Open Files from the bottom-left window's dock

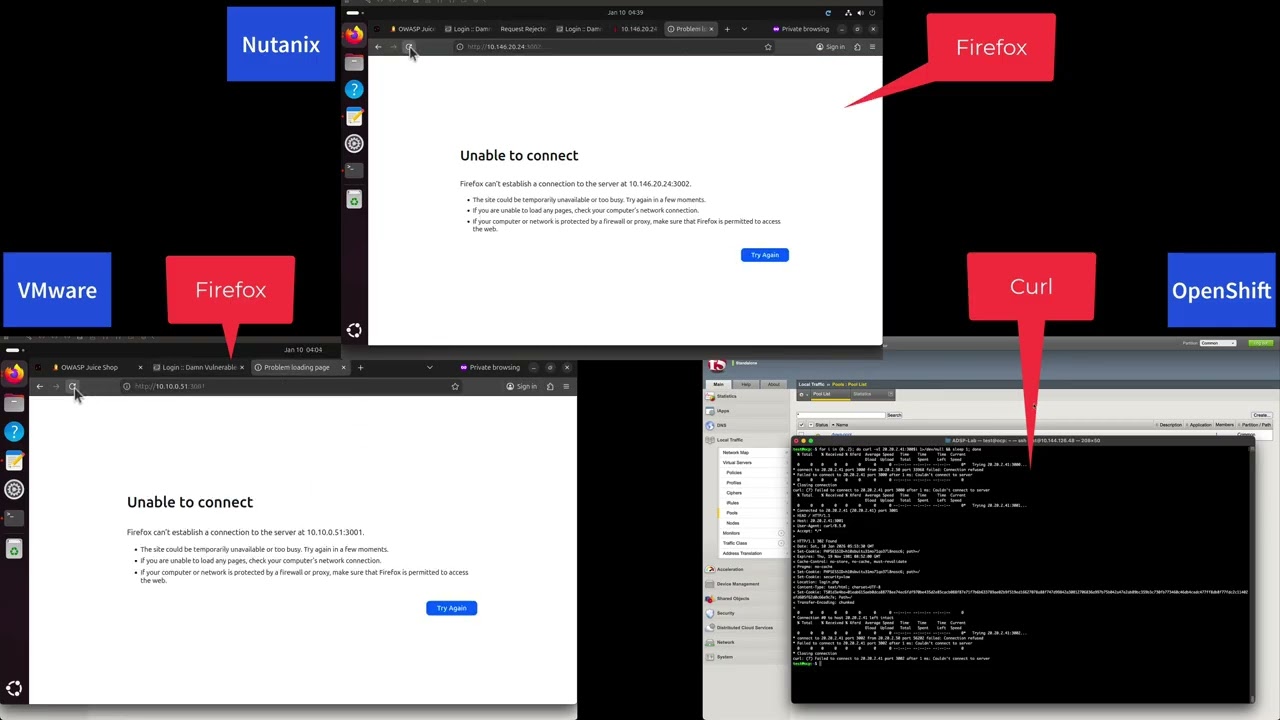coord(14,403)
